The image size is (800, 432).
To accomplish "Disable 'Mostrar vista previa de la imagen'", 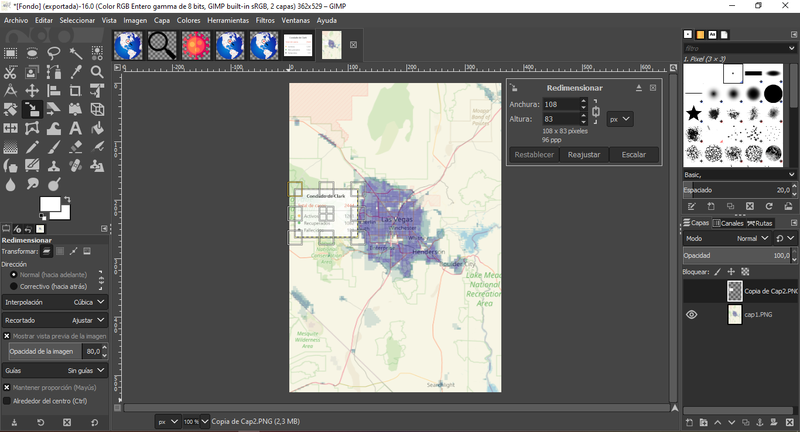I will click(x=7, y=336).
